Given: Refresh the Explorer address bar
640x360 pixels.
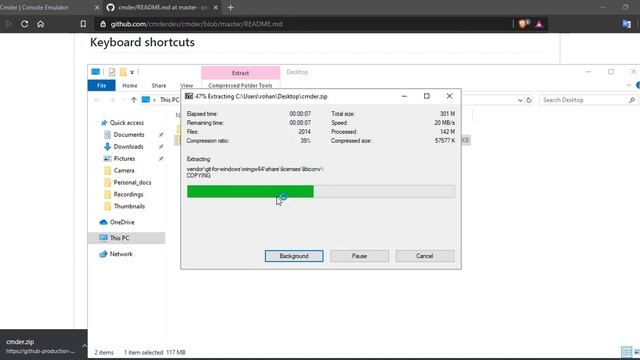Looking at the screenshot, I should tap(529, 100).
